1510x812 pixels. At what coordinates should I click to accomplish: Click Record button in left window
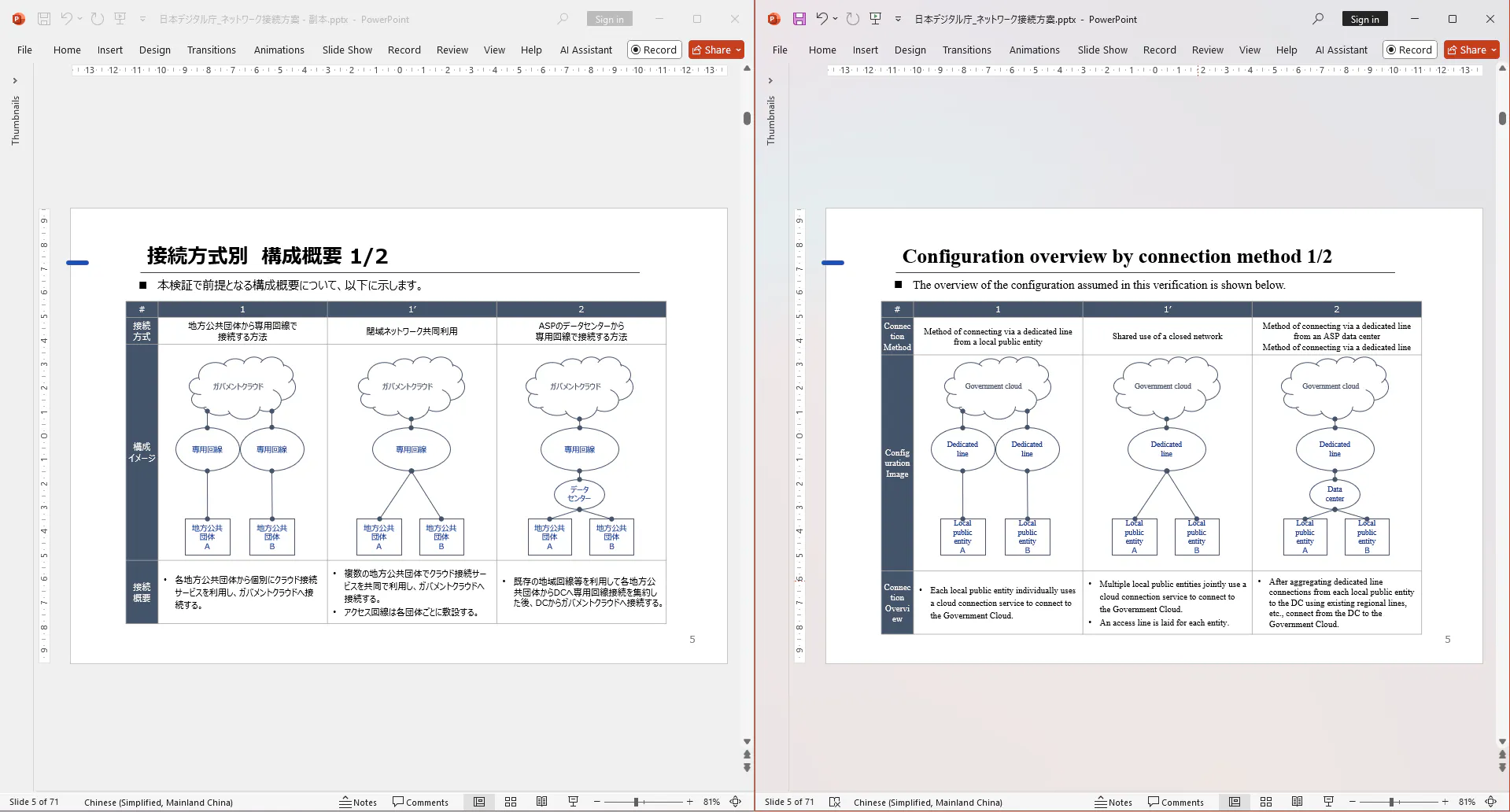654,50
